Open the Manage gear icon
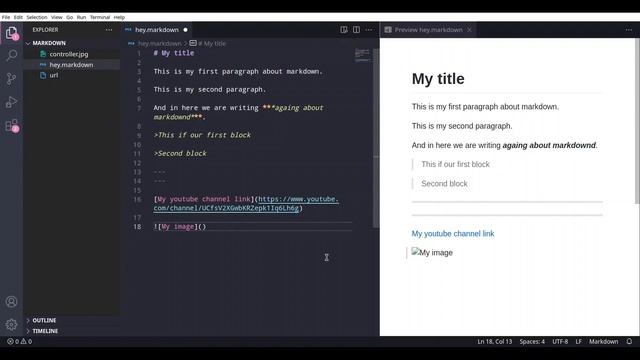 pyautogui.click(x=11, y=324)
